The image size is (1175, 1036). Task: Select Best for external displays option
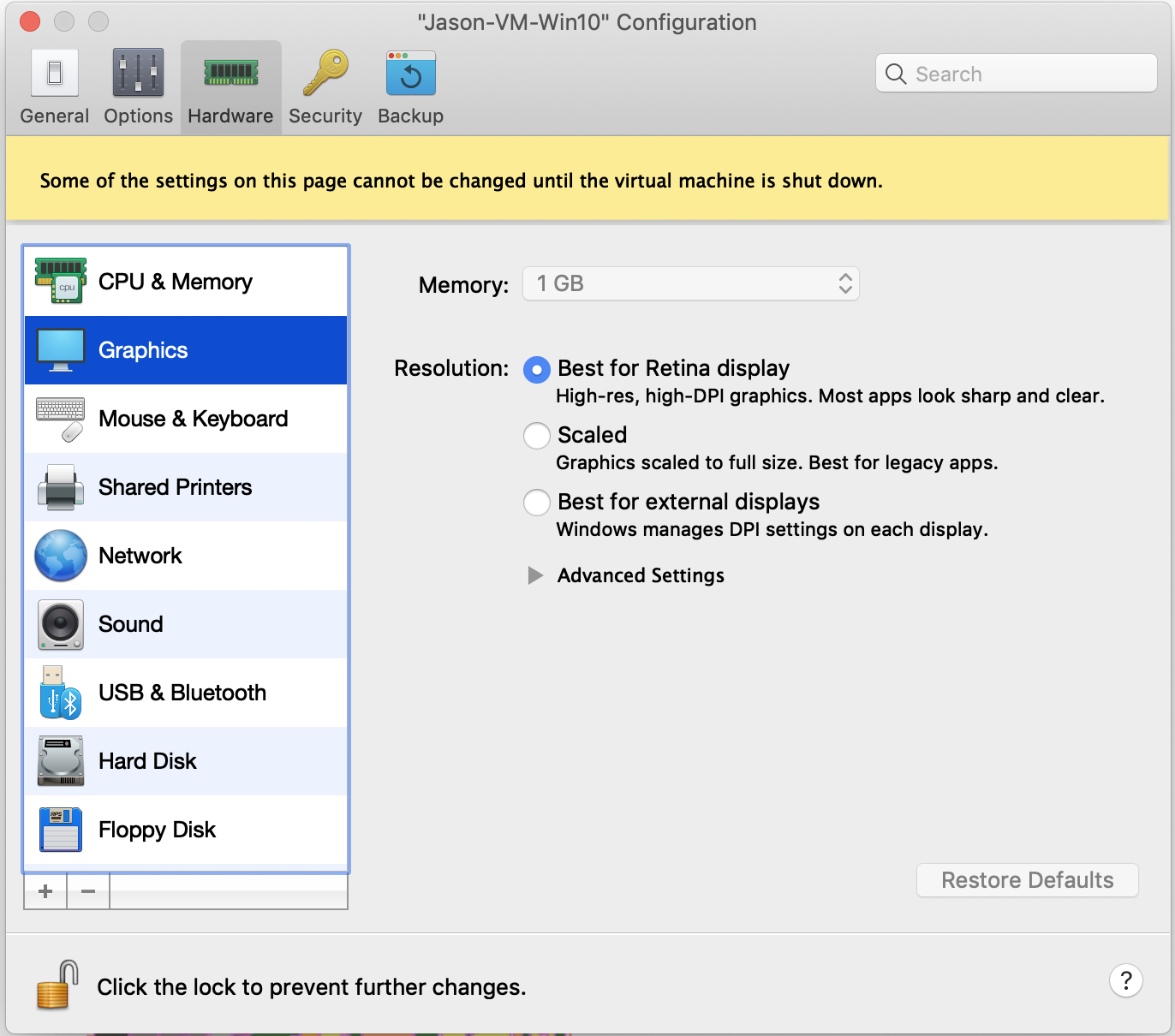click(537, 503)
